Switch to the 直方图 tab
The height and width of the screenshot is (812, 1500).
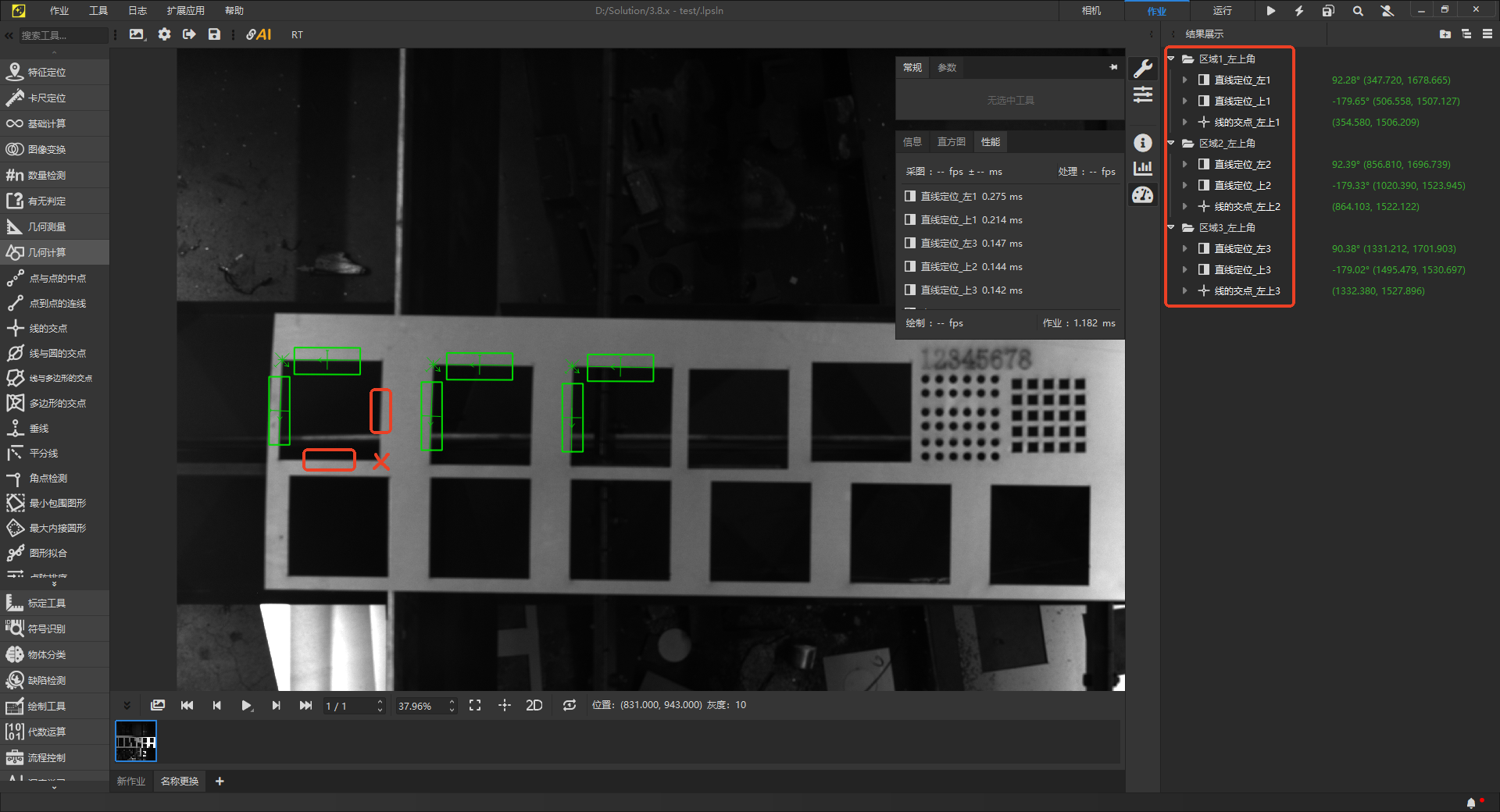(x=951, y=142)
